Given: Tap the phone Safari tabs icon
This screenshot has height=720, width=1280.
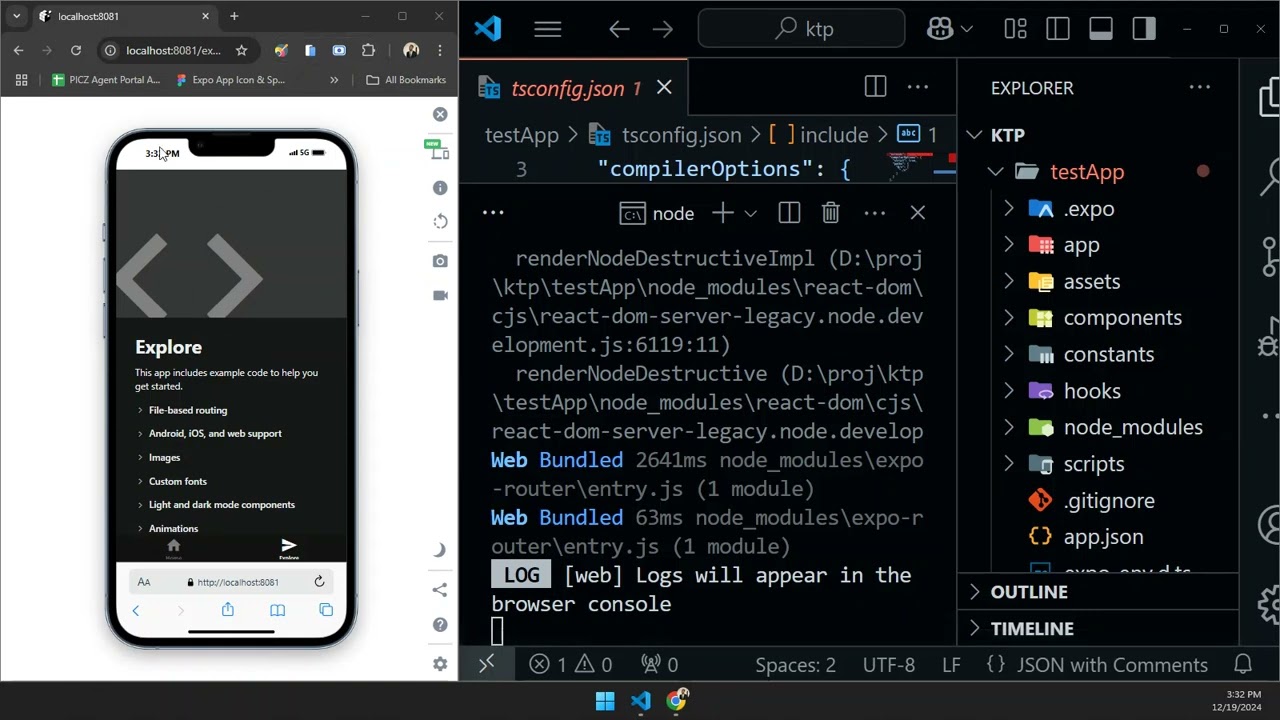Looking at the screenshot, I should (x=326, y=610).
